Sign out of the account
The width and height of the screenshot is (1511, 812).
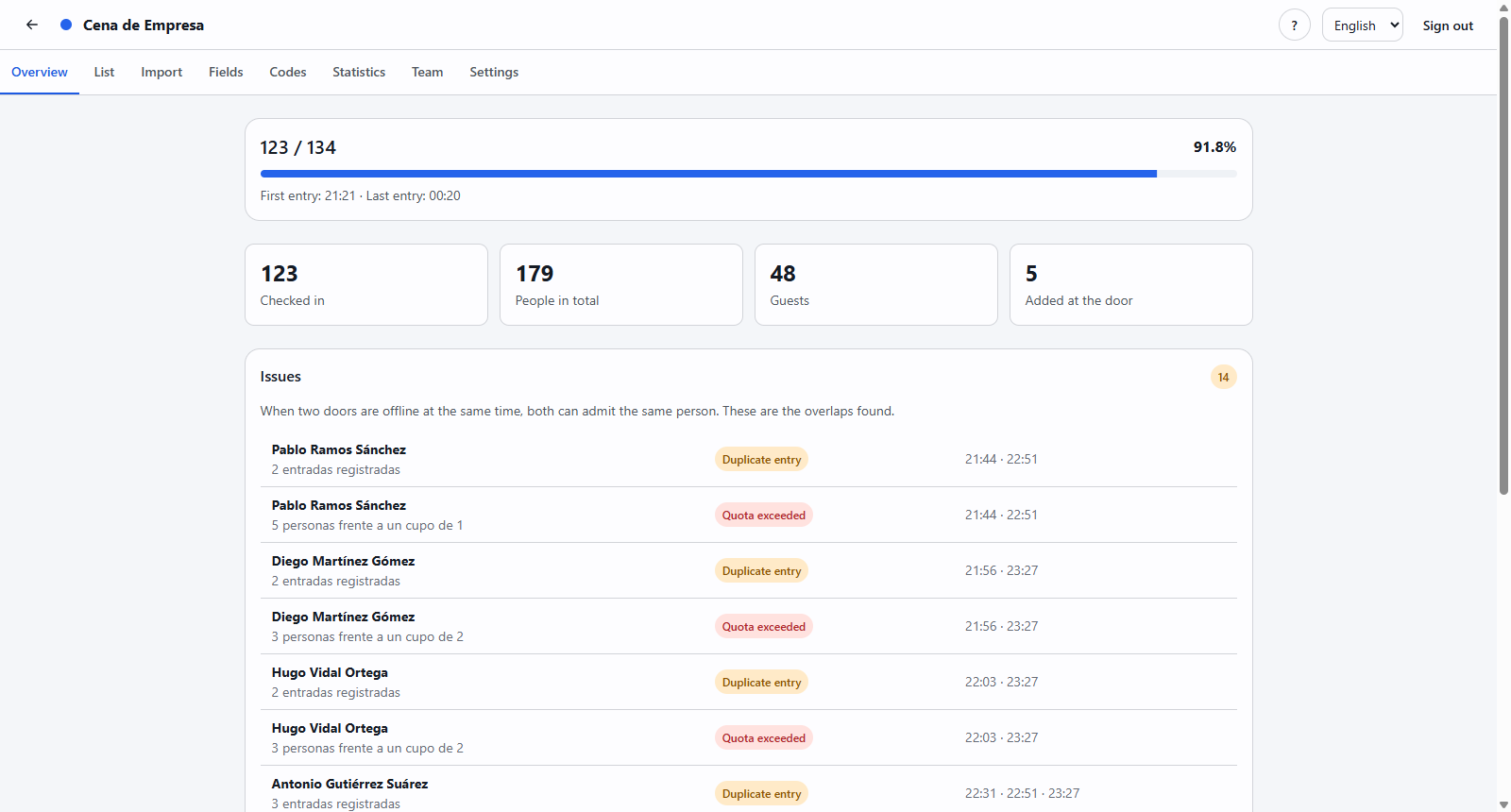(x=1448, y=25)
